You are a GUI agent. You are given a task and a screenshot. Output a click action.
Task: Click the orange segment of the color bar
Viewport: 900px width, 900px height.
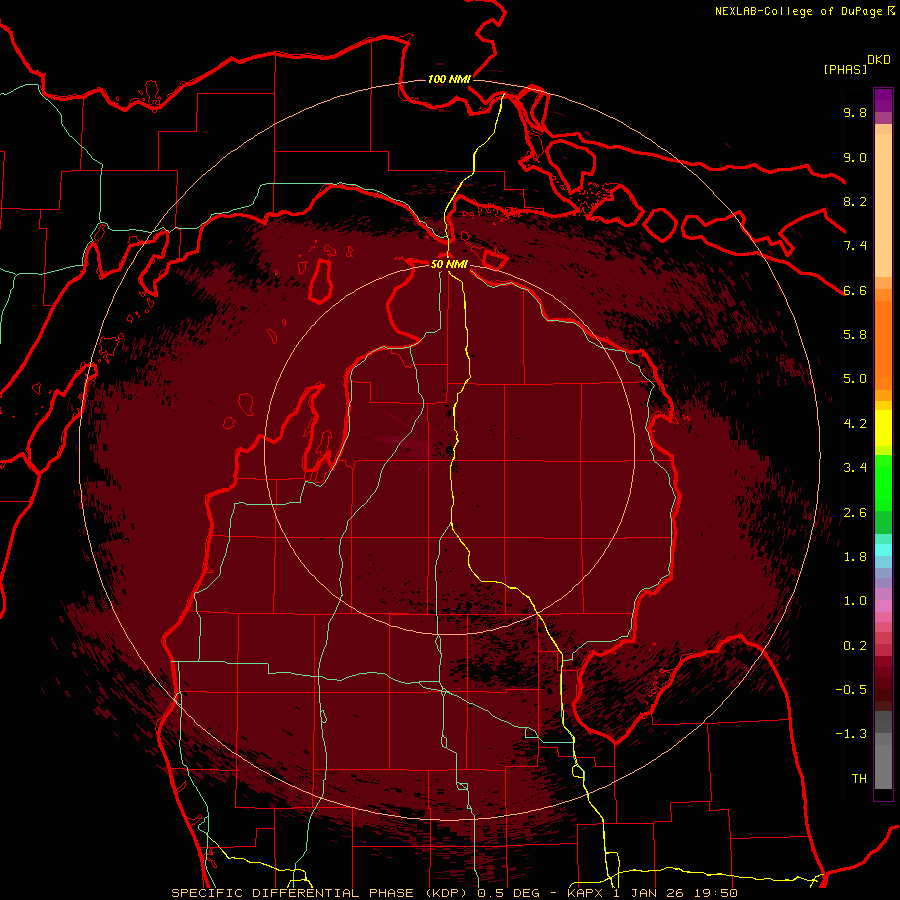coord(883,344)
